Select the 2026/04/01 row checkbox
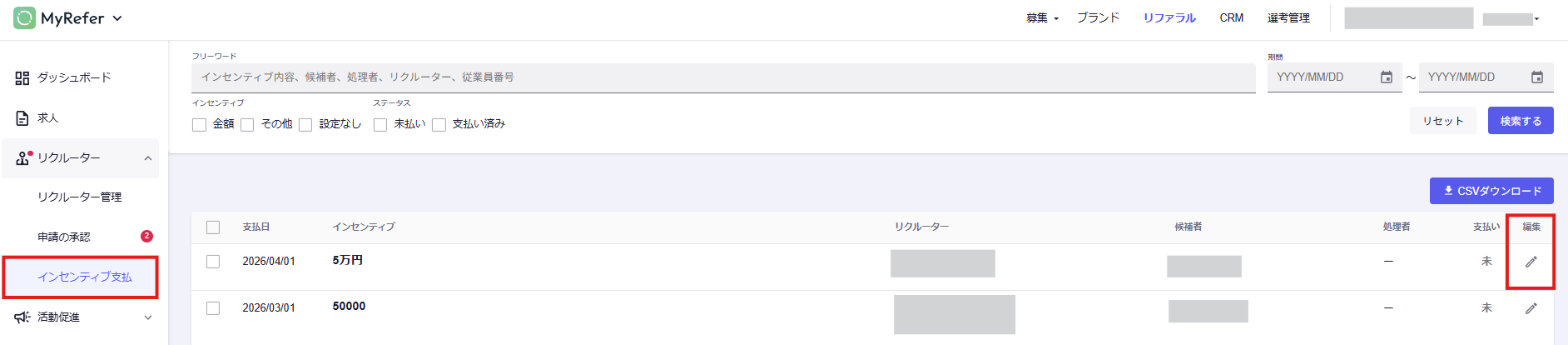The image size is (1568, 345). coord(213,262)
